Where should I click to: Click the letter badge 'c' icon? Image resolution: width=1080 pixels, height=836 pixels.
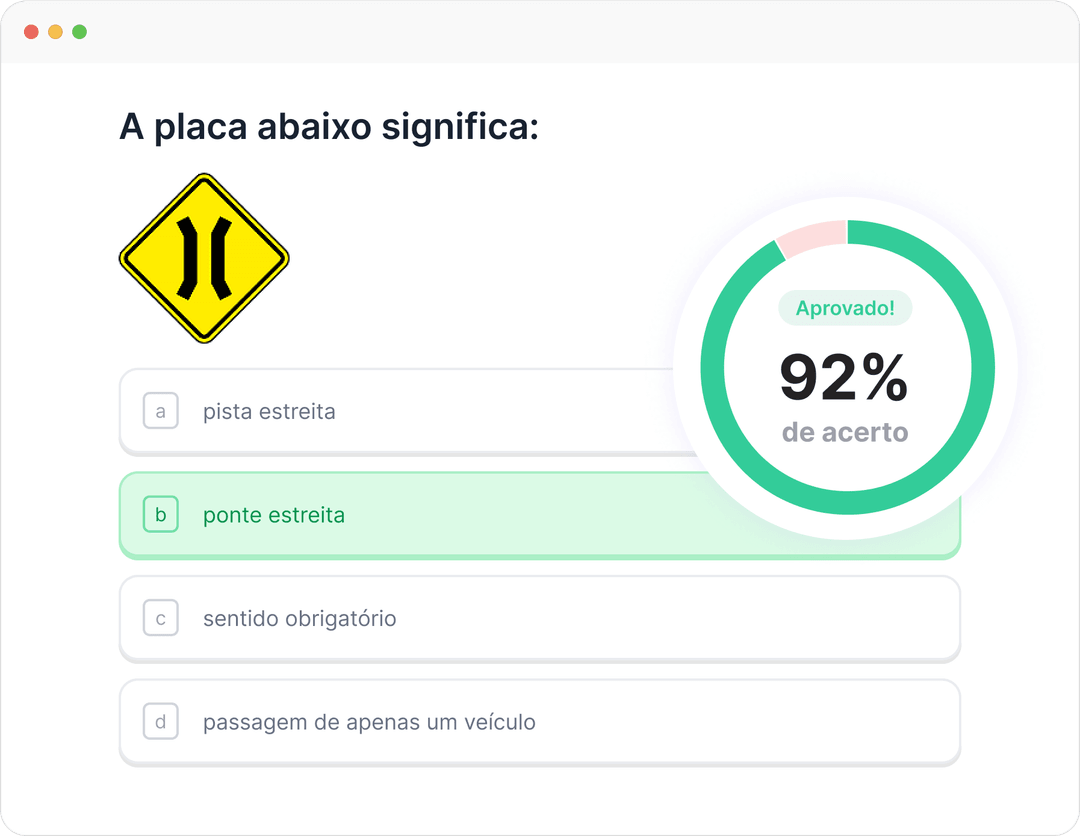161,619
